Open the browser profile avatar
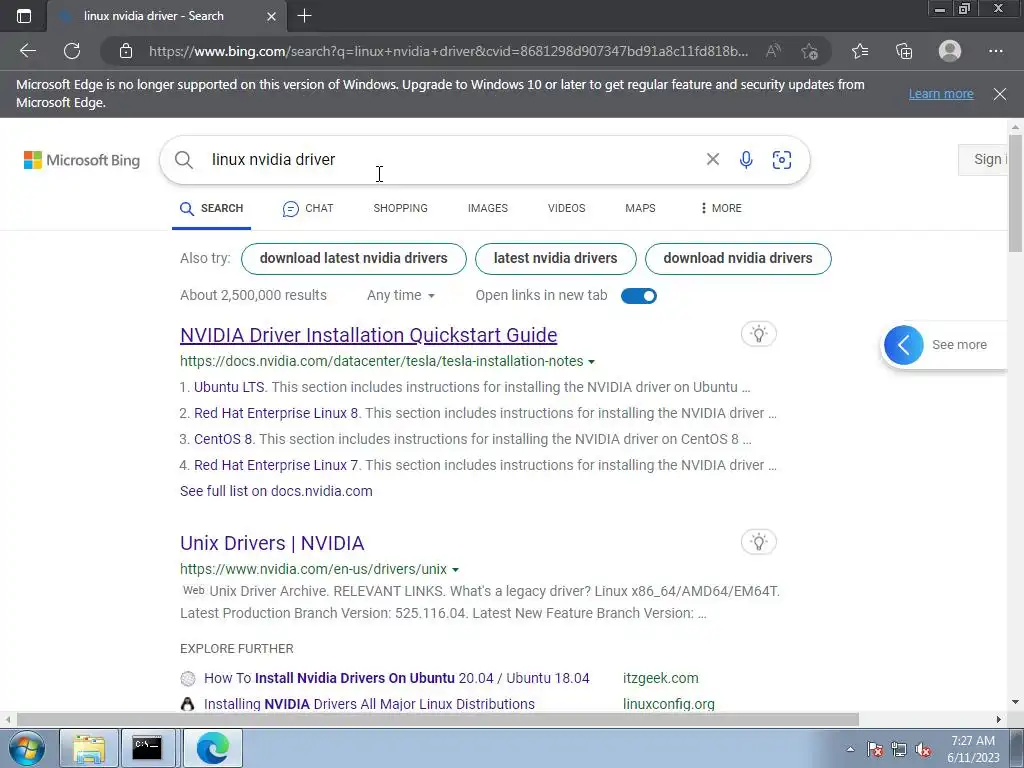The width and height of the screenshot is (1024, 768). pyautogui.click(x=950, y=51)
